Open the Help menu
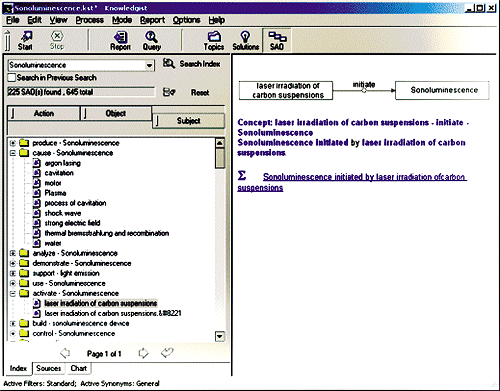The height and width of the screenshot is (391, 500). pyautogui.click(x=217, y=20)
